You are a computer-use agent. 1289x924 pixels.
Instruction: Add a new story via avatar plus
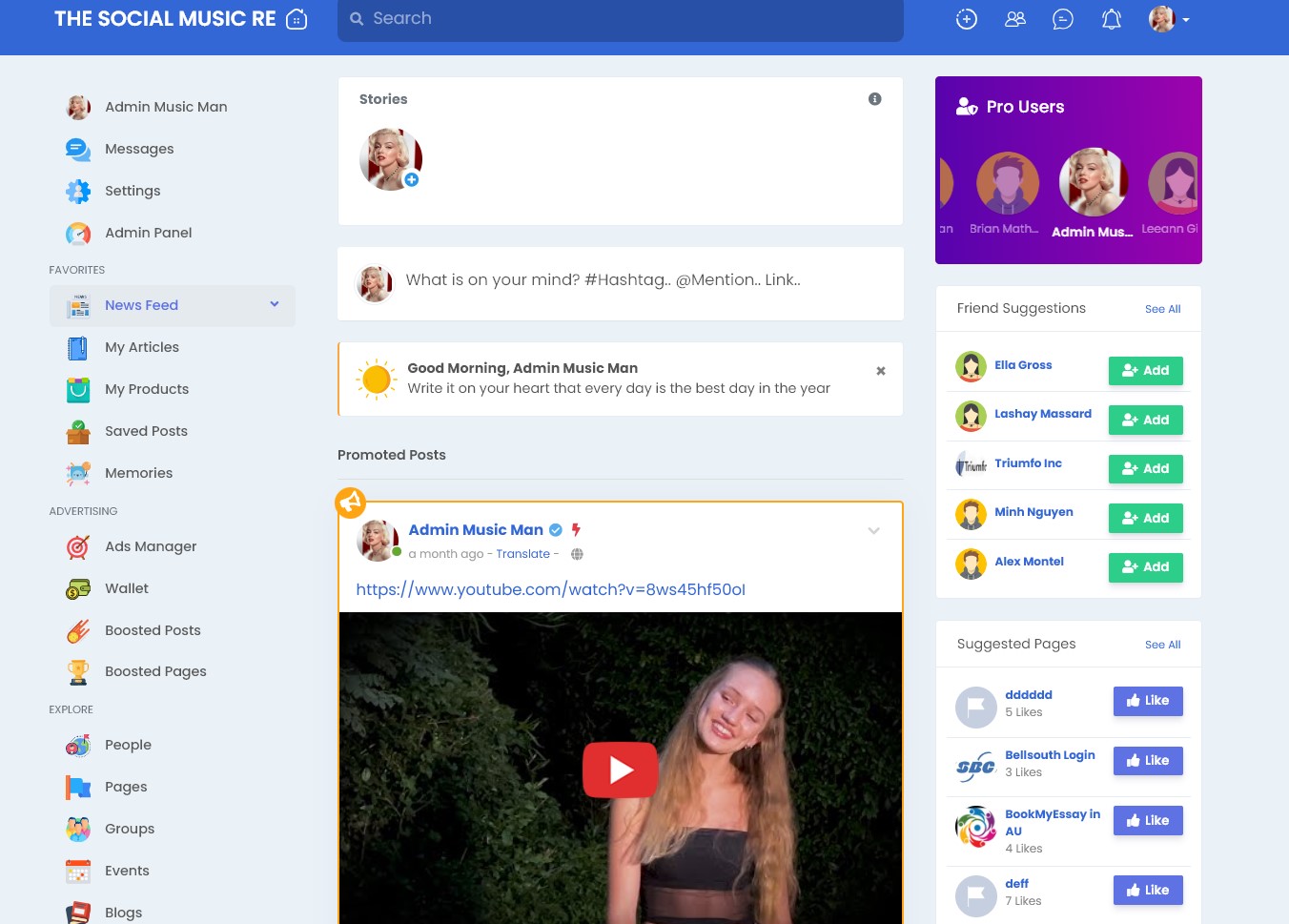click(x=412, y=179)
